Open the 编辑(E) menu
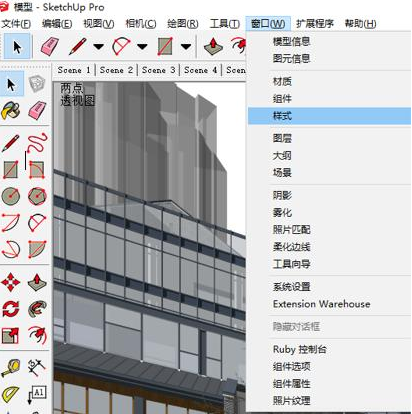 click(57, 24)
